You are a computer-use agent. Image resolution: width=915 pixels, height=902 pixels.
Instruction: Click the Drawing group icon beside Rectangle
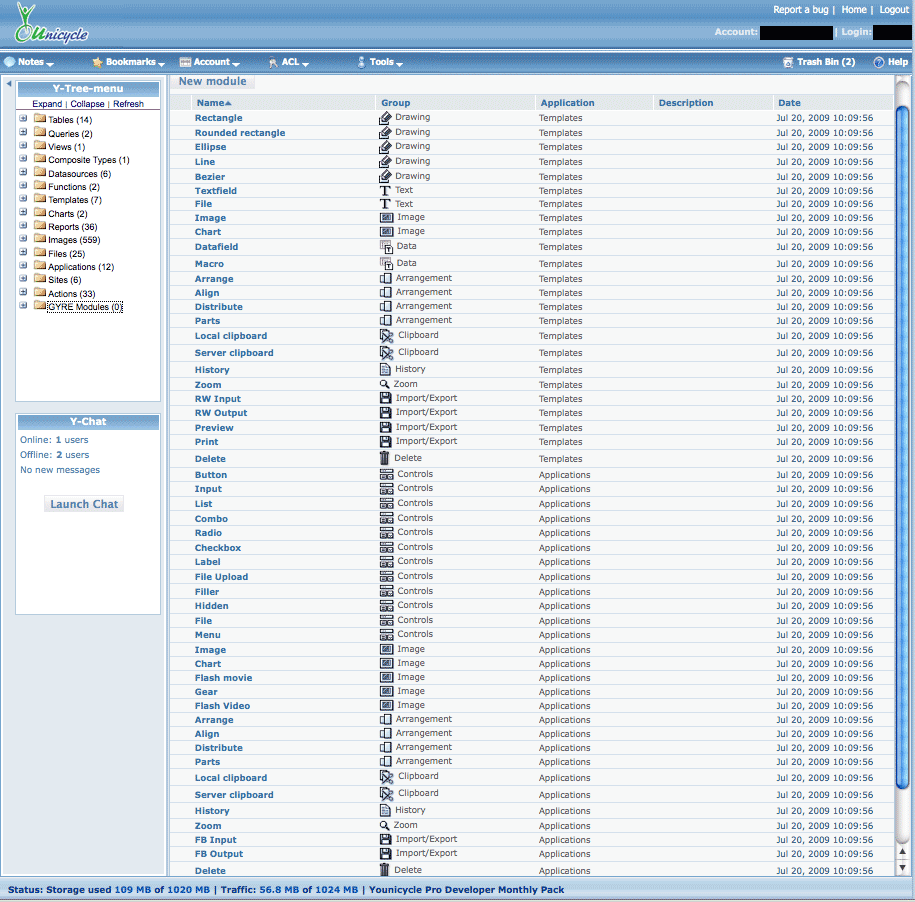tap(386, 118)
